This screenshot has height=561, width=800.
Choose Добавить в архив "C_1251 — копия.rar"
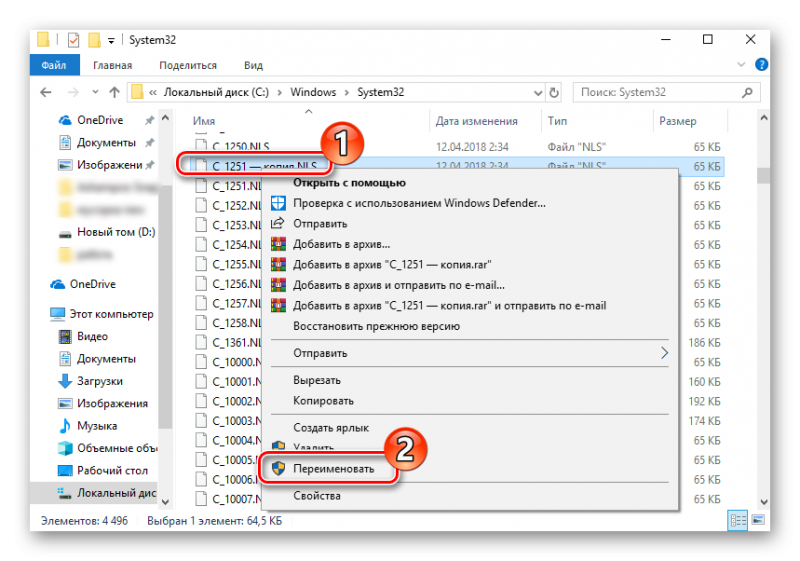[392, 264]
